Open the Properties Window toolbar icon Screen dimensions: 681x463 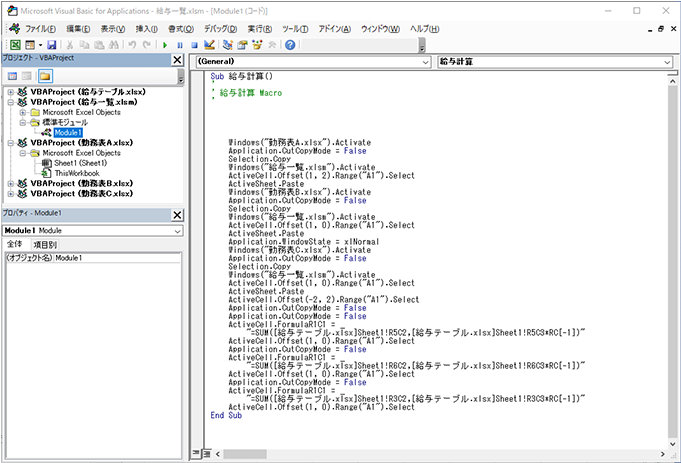pos(242,45)
